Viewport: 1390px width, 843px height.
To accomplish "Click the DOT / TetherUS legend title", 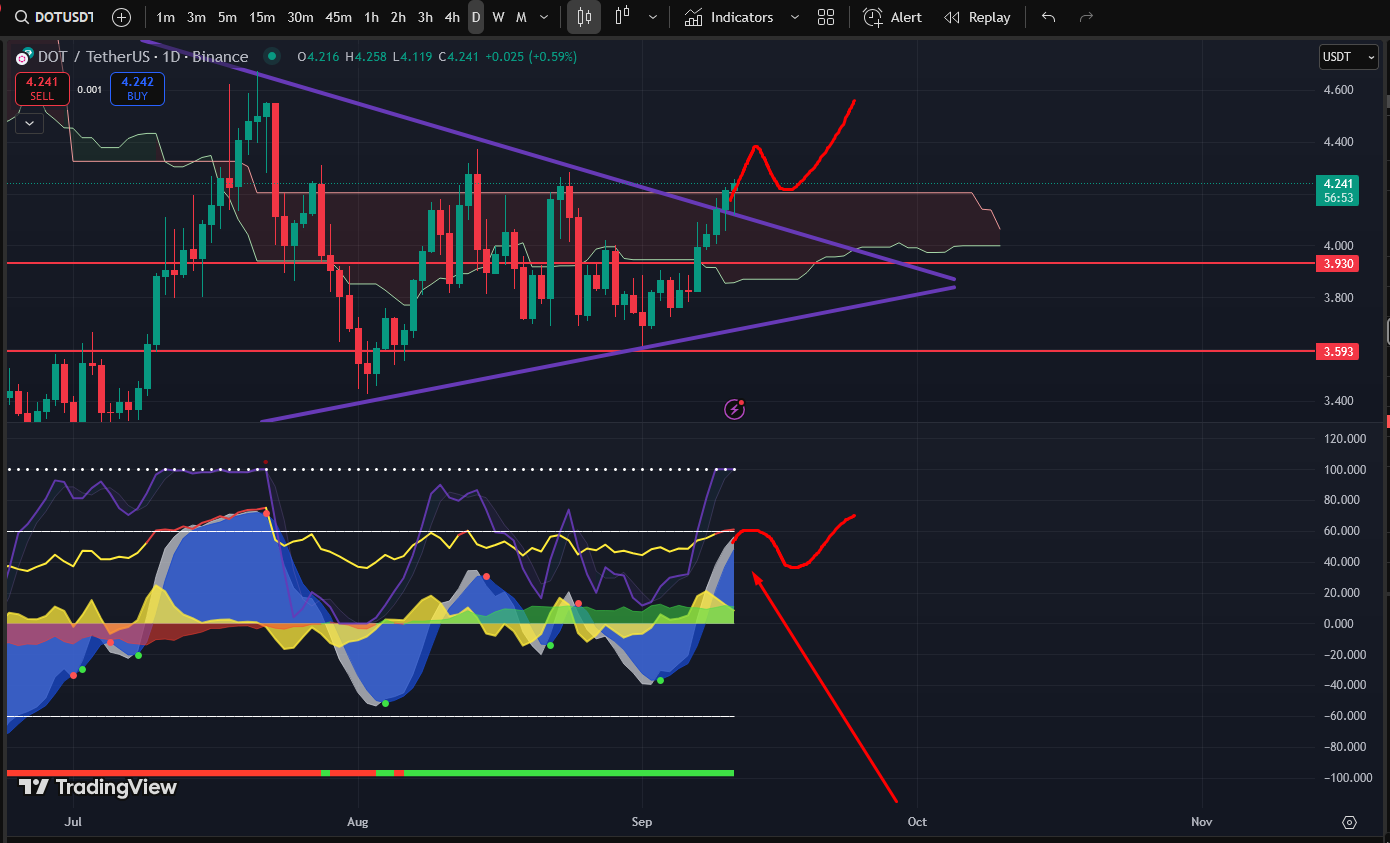I will (144, 57).
